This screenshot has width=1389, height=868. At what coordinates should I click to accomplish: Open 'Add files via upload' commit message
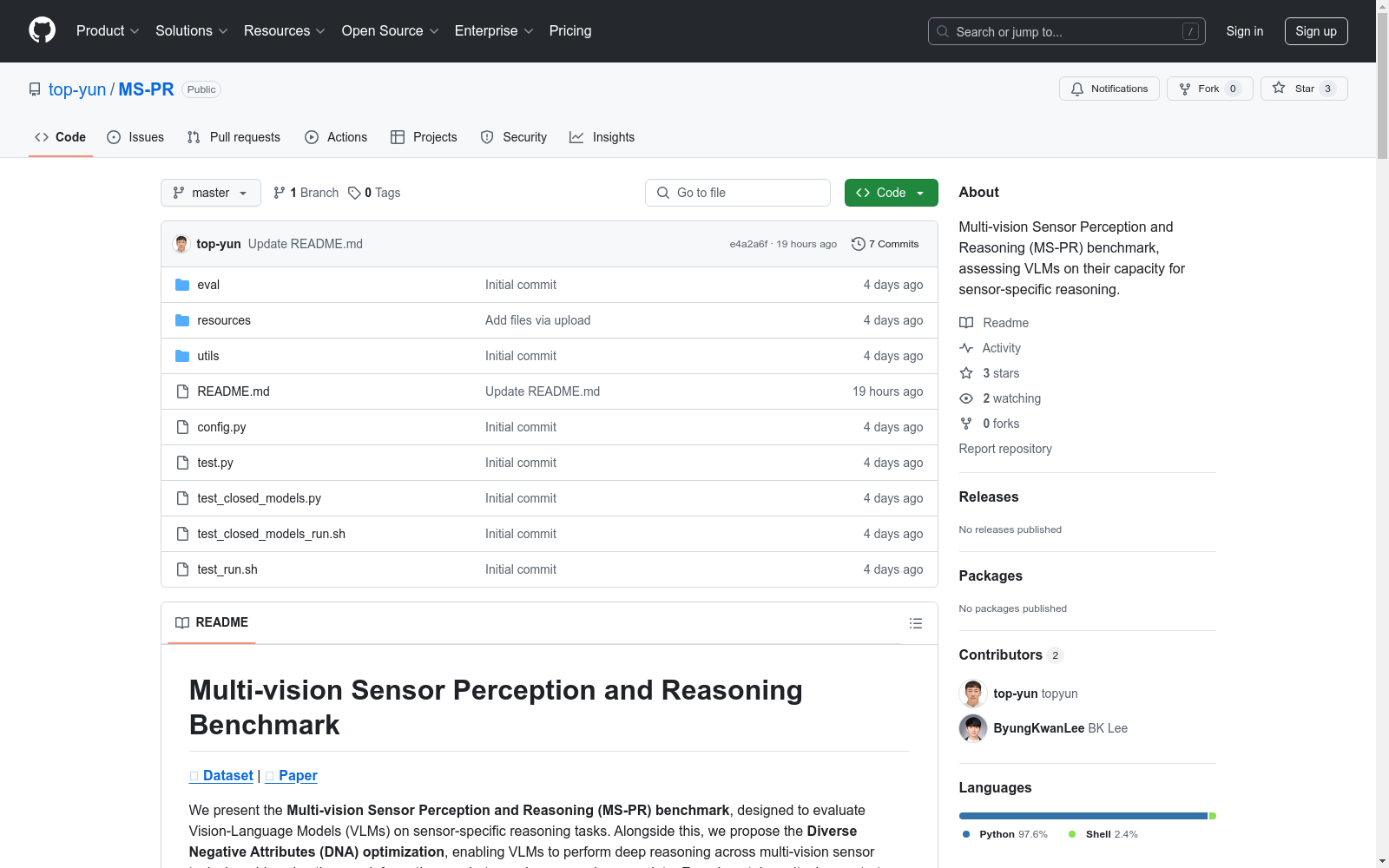(538, 320)
